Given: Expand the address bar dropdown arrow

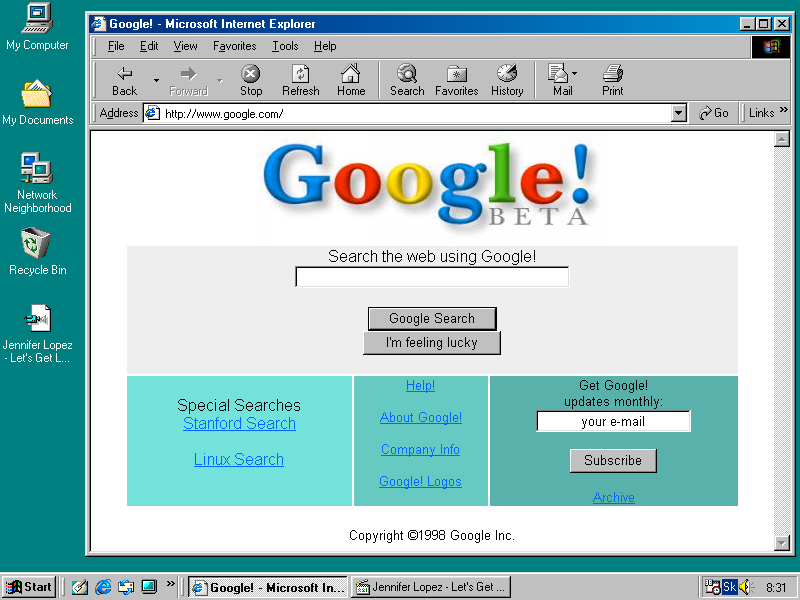Looking at the screenshot, I should (679, 114).
